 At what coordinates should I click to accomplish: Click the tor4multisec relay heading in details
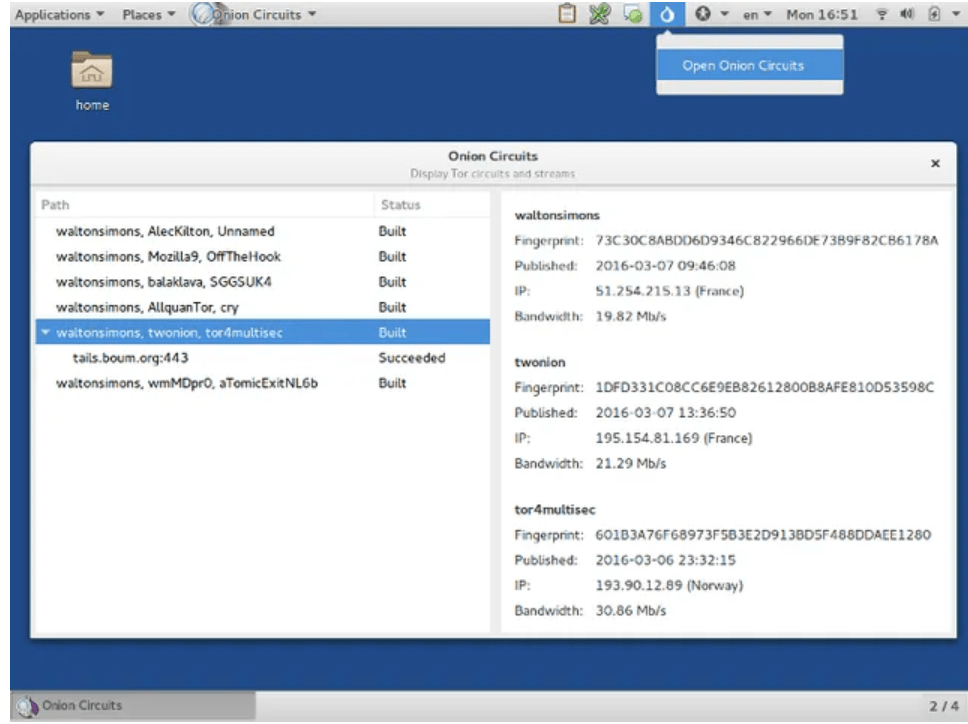pos(554,510)
